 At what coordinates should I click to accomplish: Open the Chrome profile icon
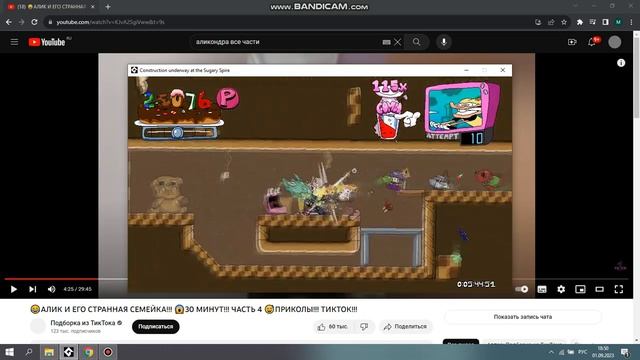619,22
